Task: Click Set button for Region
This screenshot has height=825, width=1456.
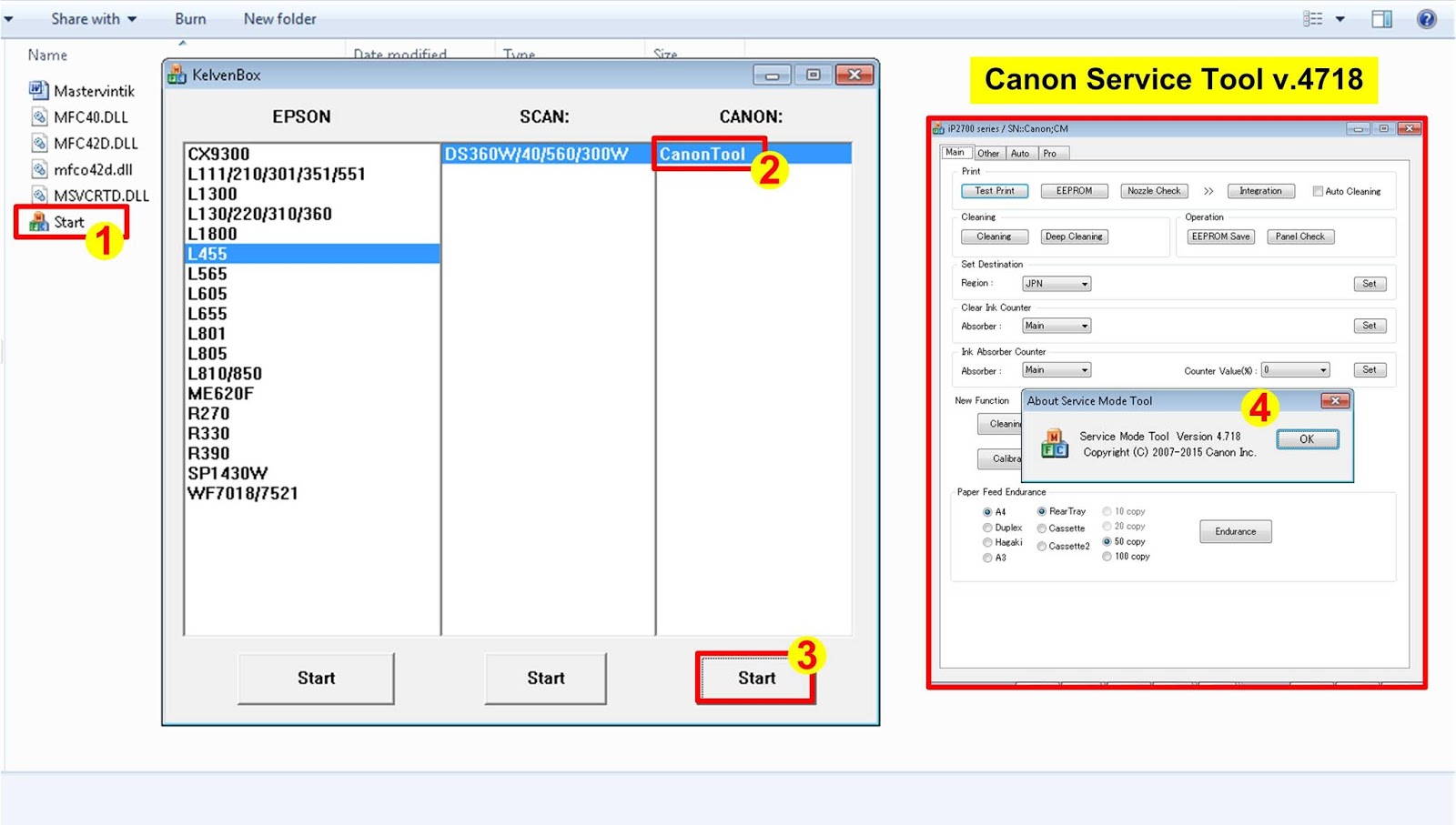Action: [x=1370, y=284]
